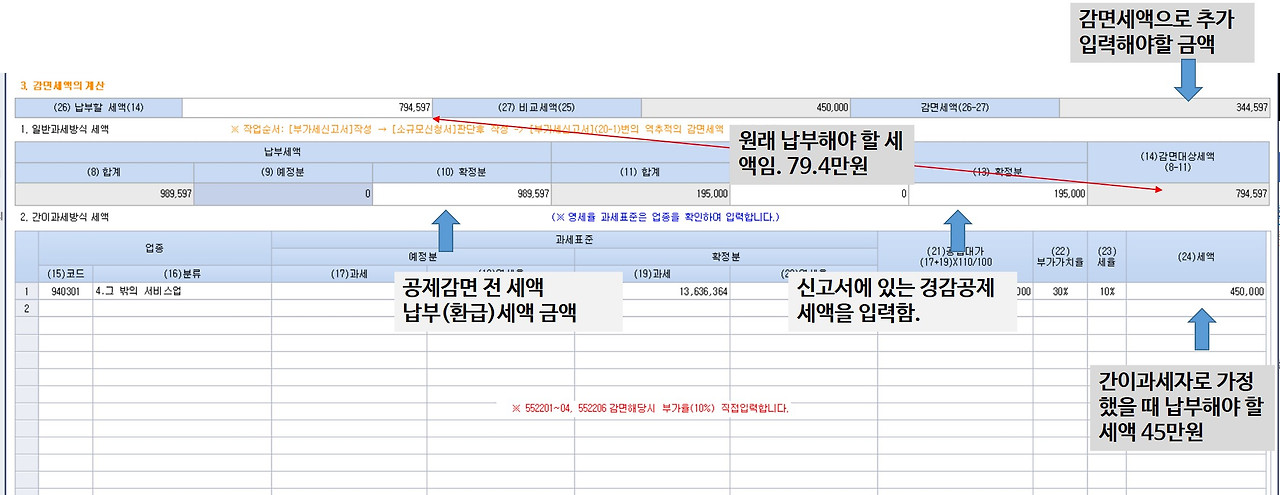Select the 940301 business code cell
The height and width of the screenshot is (495, 1280).
[66, 292]
